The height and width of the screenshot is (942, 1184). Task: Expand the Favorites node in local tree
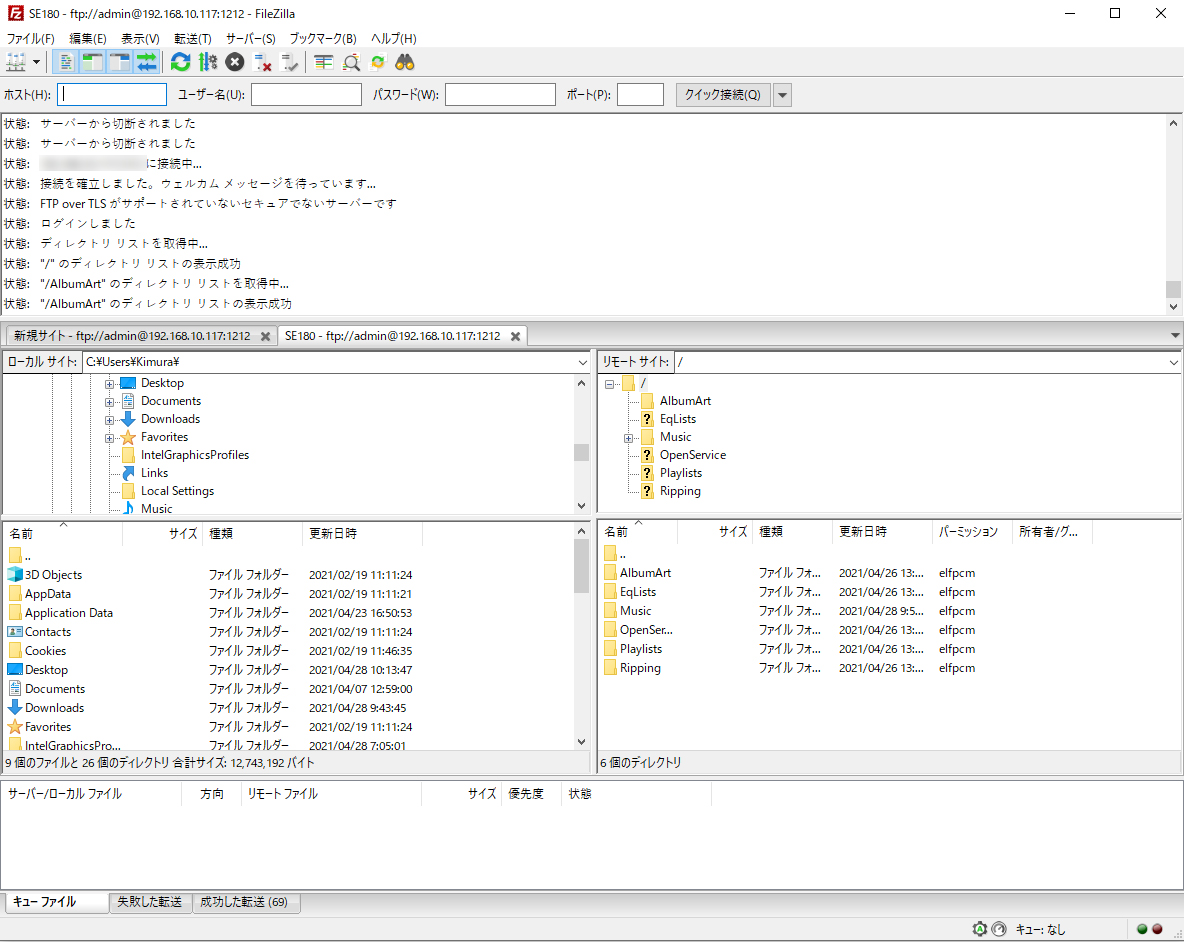tap(109, 439)
